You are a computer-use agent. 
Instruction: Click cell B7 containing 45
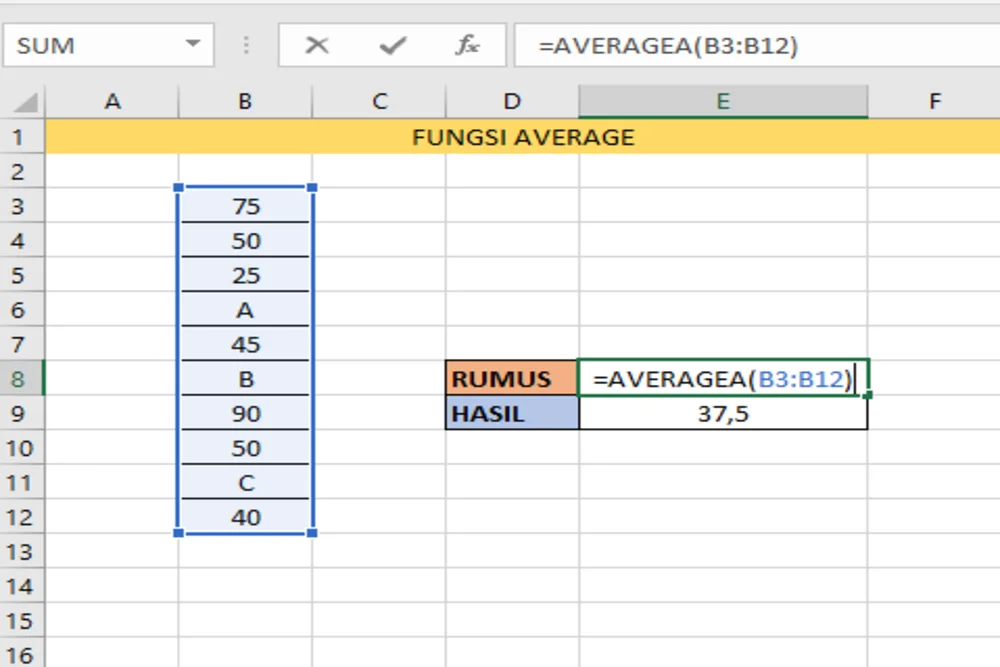coord(246,344)
